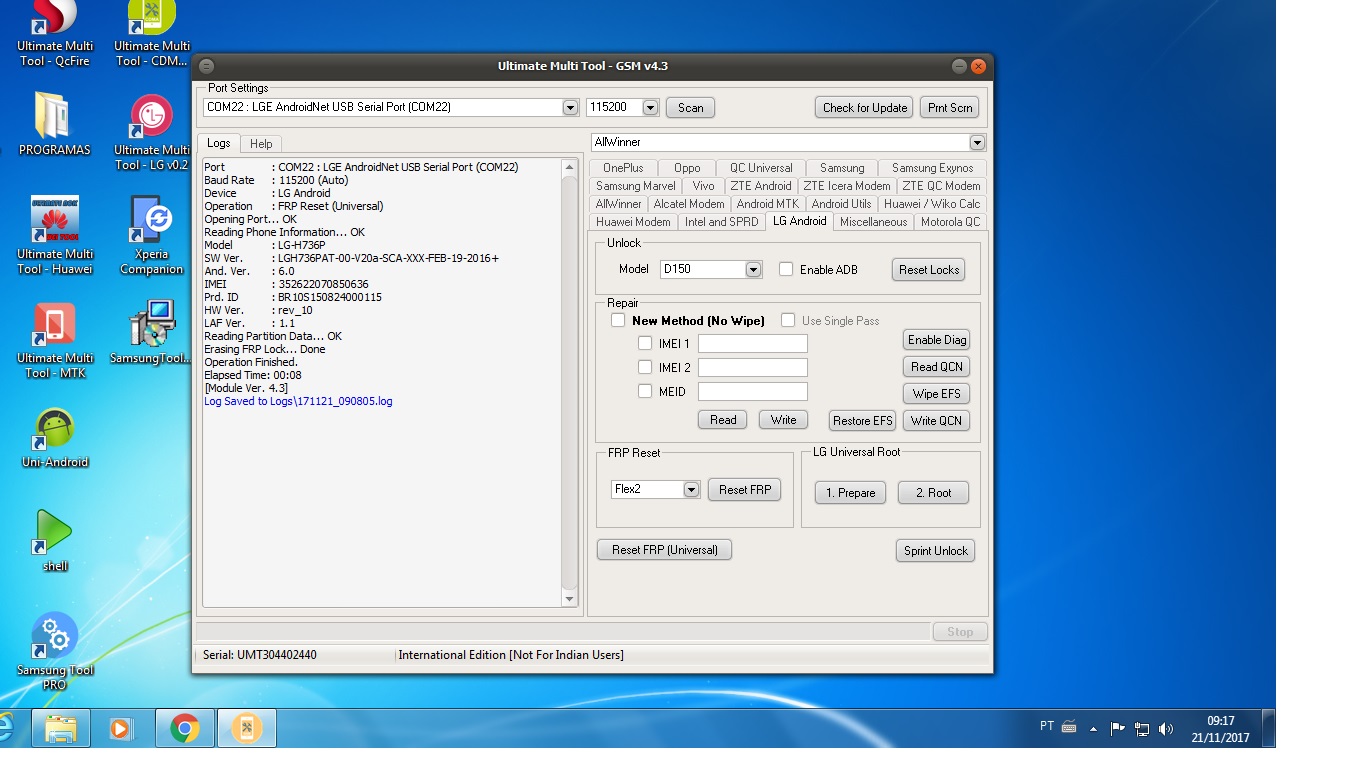1366x768 pixels.
Task: Open the Miscellaneous tab
Action: pyautogui.click(x=874, y=222)
